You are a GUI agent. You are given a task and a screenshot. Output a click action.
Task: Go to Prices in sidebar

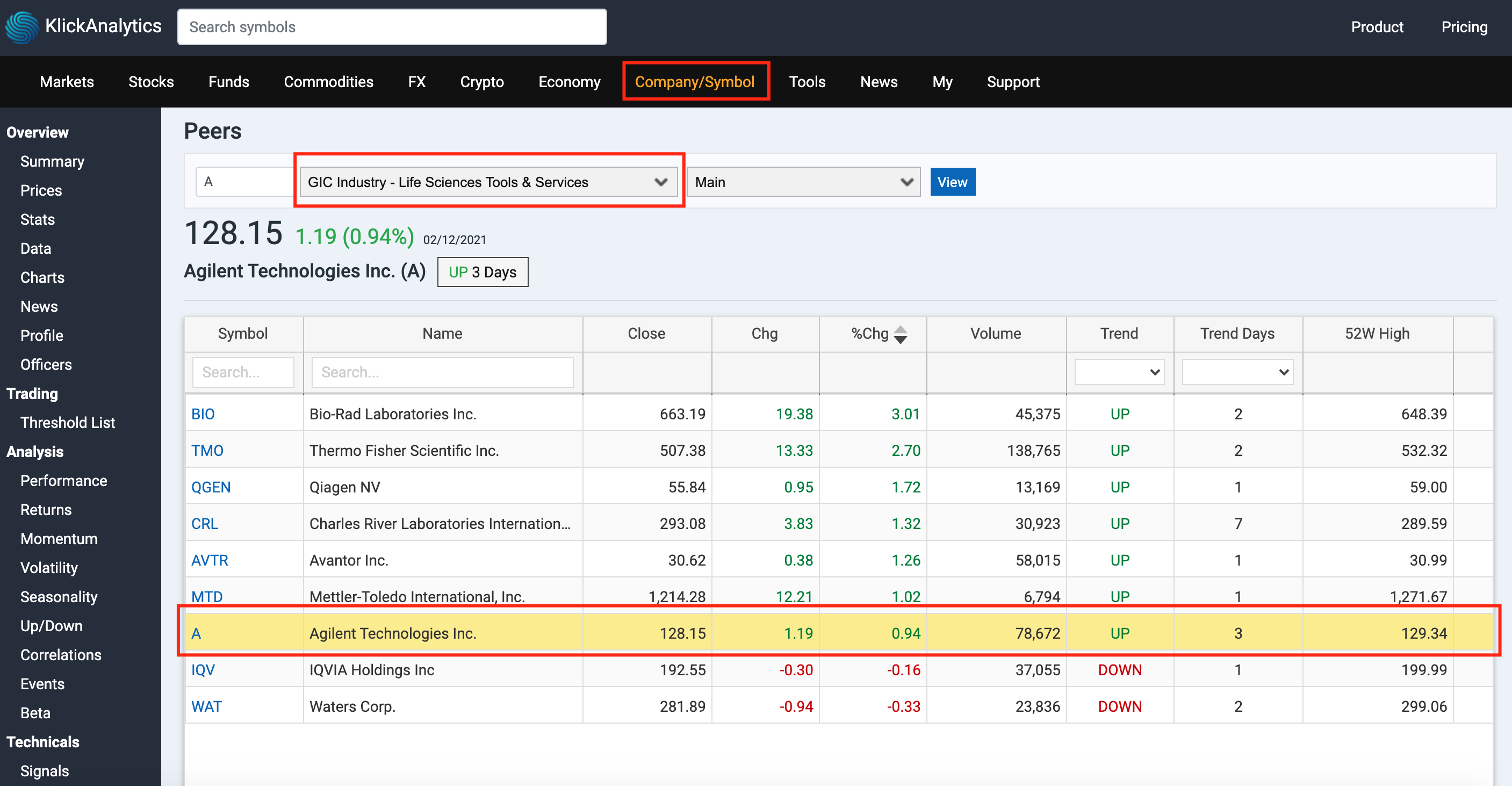click(x=41, y=190)
